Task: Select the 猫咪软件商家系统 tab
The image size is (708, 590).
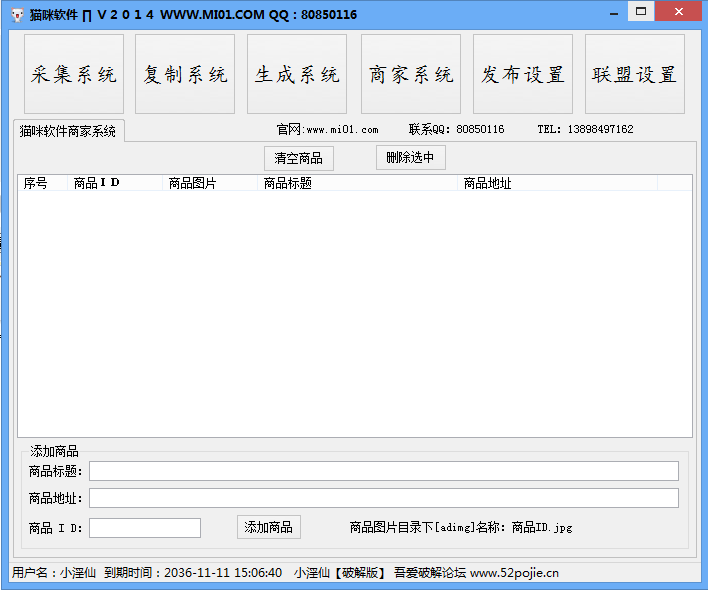Action: point(68,131)
